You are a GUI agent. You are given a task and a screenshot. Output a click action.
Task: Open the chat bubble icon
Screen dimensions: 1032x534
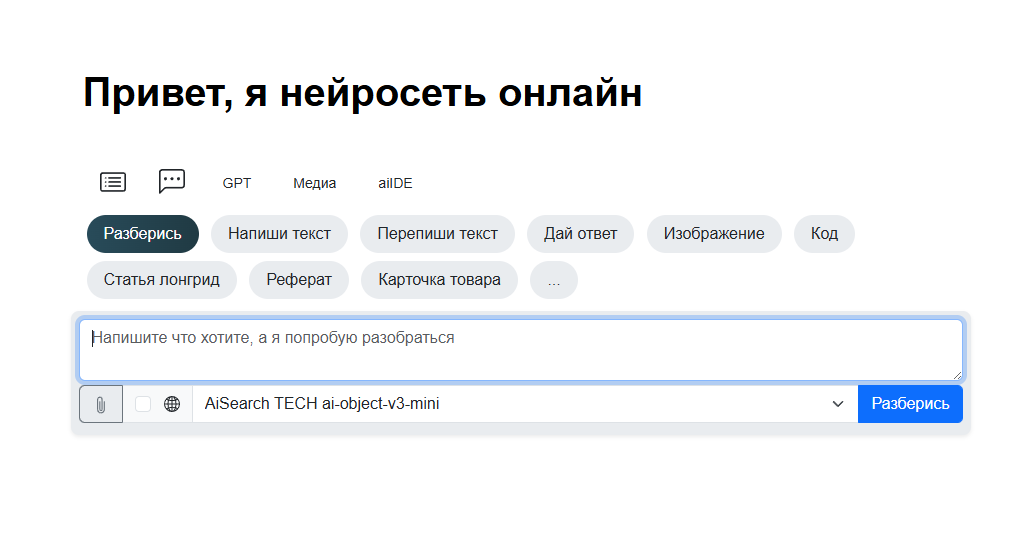(172, 181)
